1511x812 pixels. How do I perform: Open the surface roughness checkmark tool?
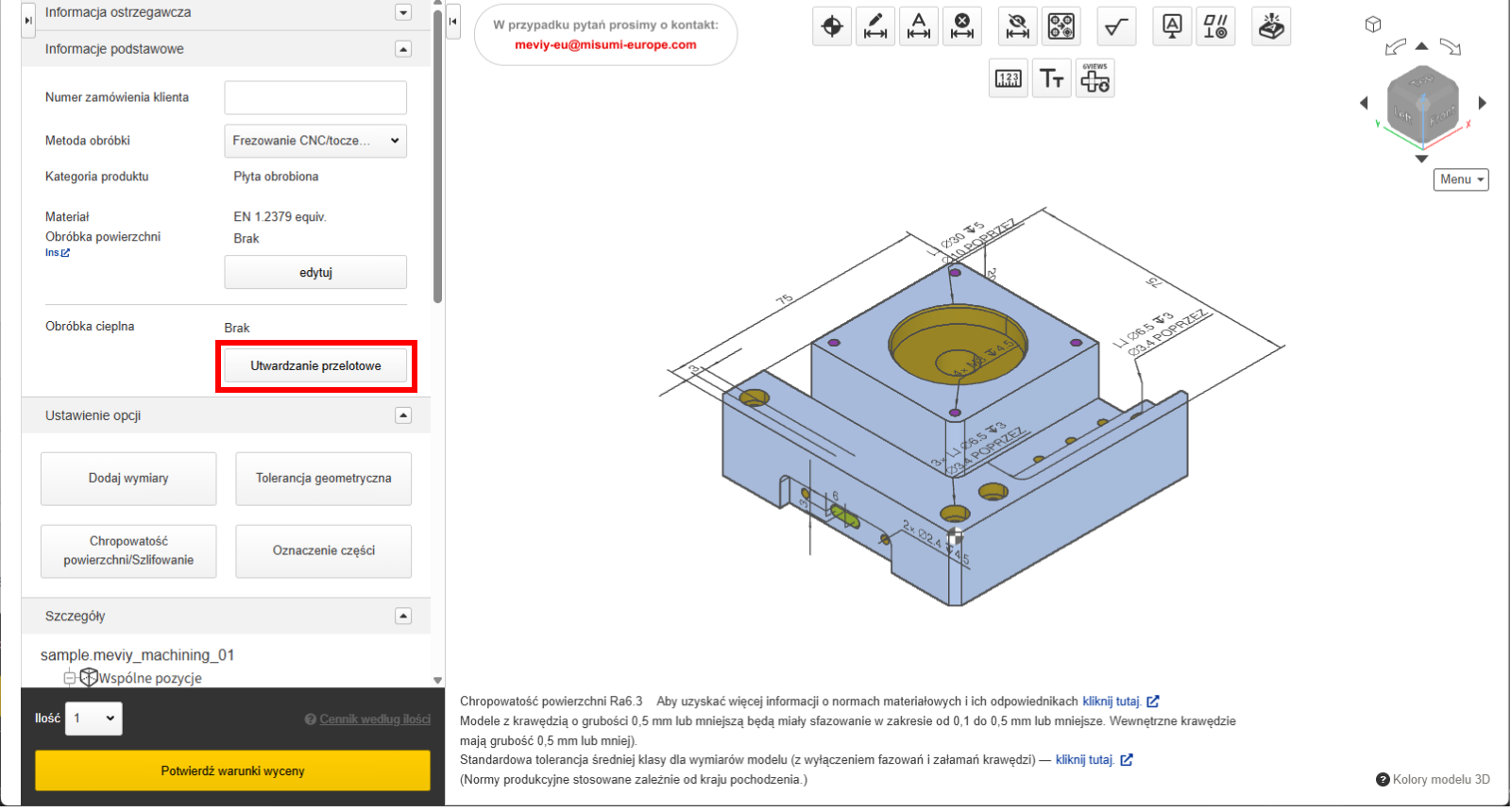click(1116, 26)
